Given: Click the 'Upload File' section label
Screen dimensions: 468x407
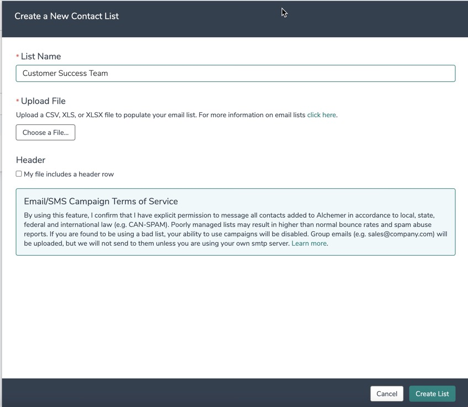Looking at the screenshot, I should [x=43, y=101].
